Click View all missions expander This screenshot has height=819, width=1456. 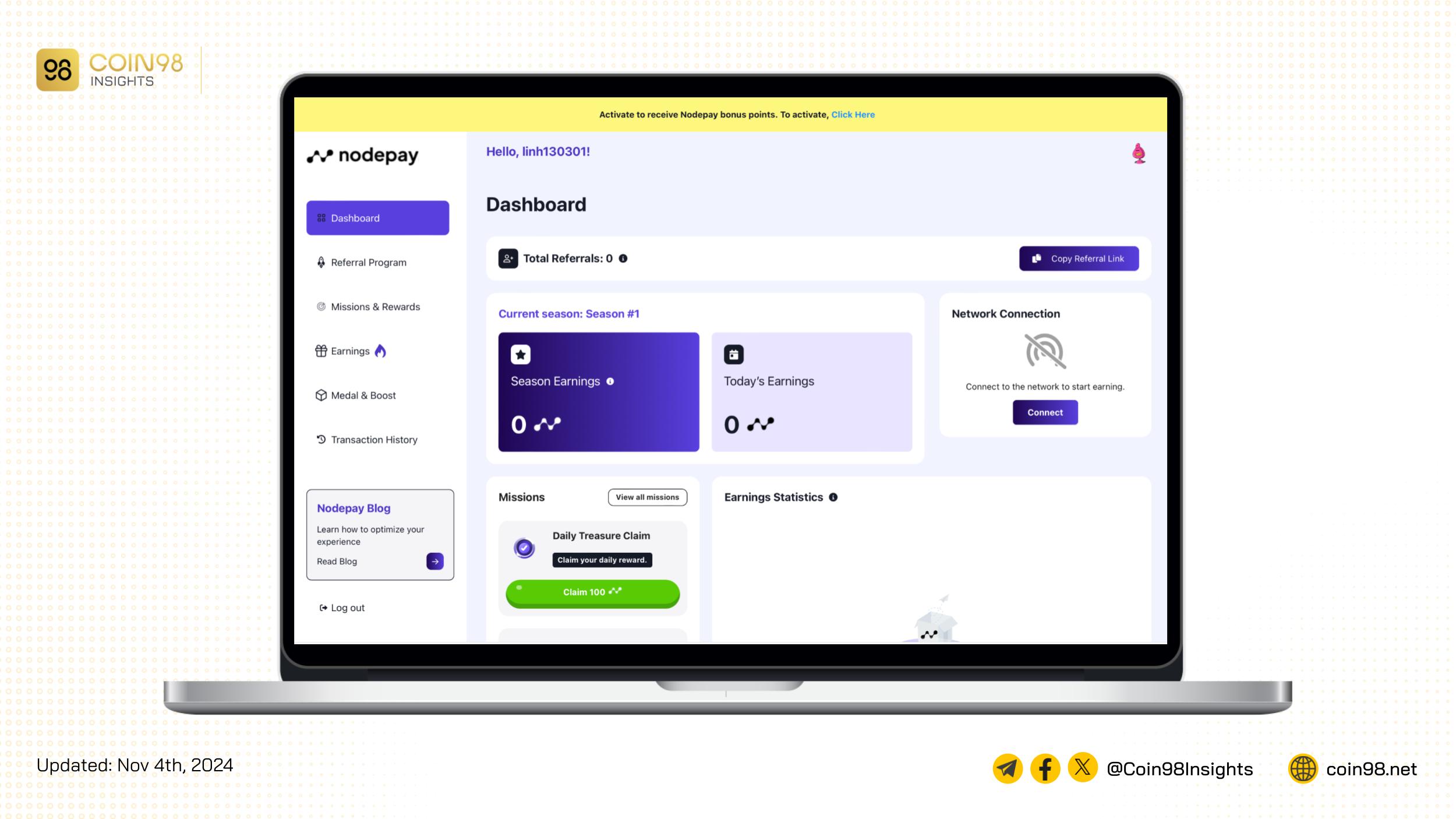(x=647, y=497)
